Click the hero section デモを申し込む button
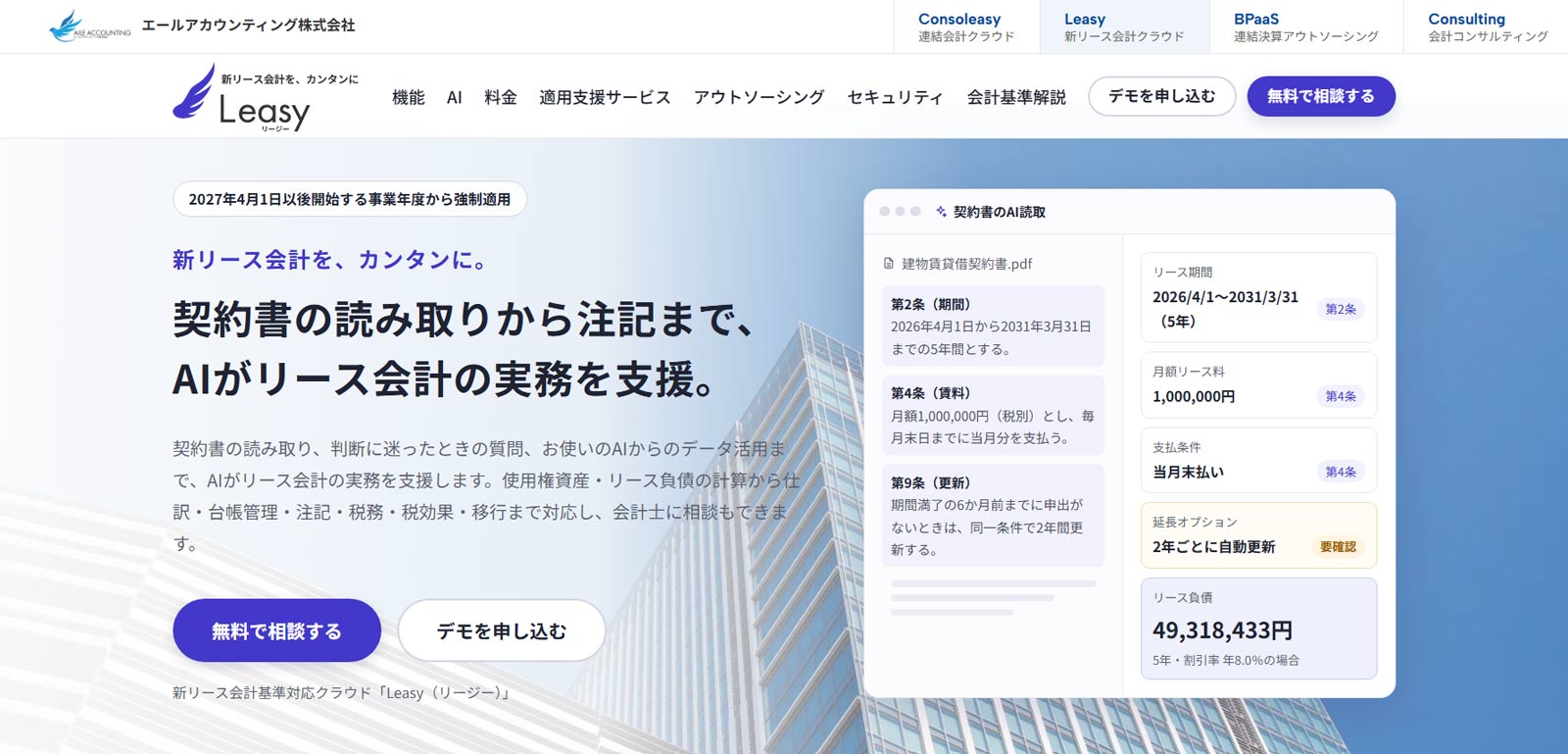Viewport: 1568px width, 754px height. pos(502,630)
